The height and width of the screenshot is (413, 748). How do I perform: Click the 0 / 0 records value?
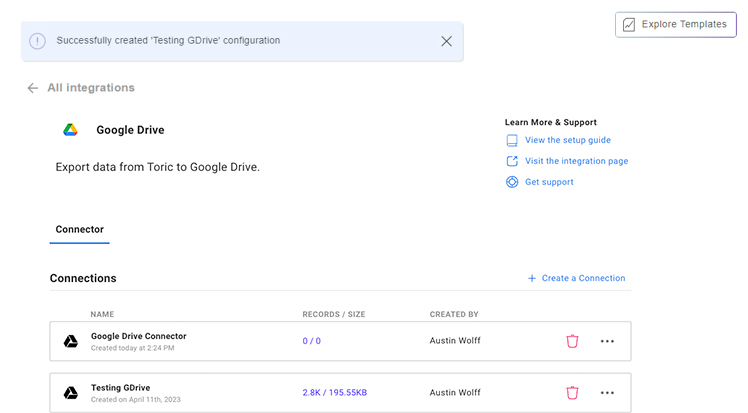point(312,341)
